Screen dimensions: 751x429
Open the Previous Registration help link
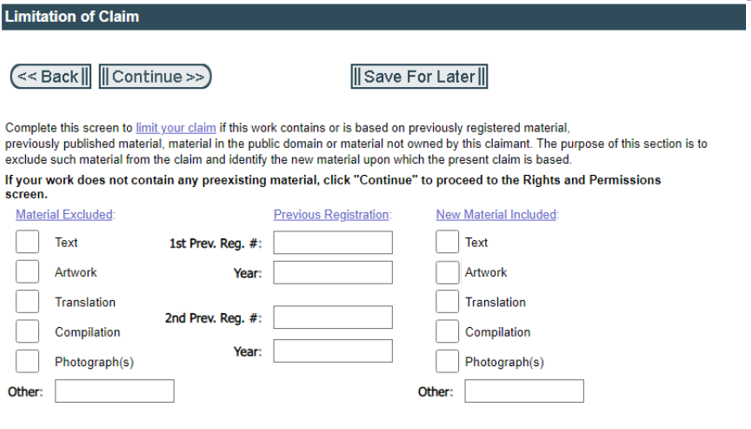pyautogui.click(x=332, y=214)
